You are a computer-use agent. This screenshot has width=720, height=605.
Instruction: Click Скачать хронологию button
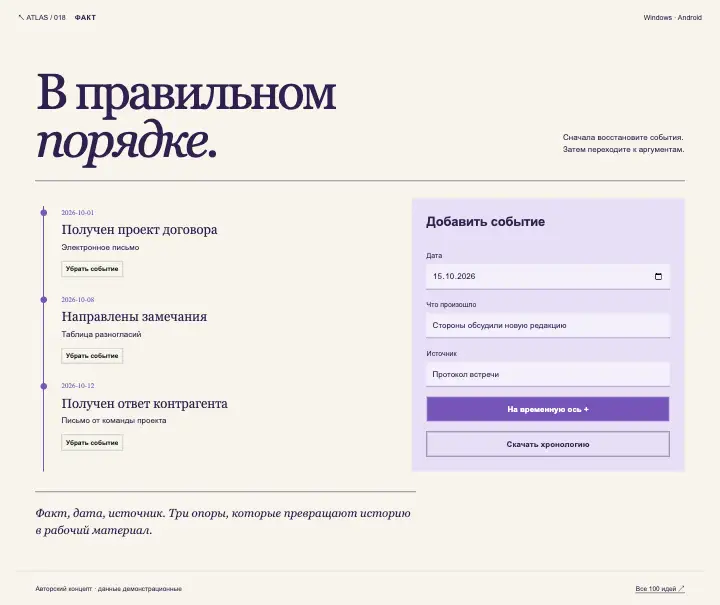[548, 444]
